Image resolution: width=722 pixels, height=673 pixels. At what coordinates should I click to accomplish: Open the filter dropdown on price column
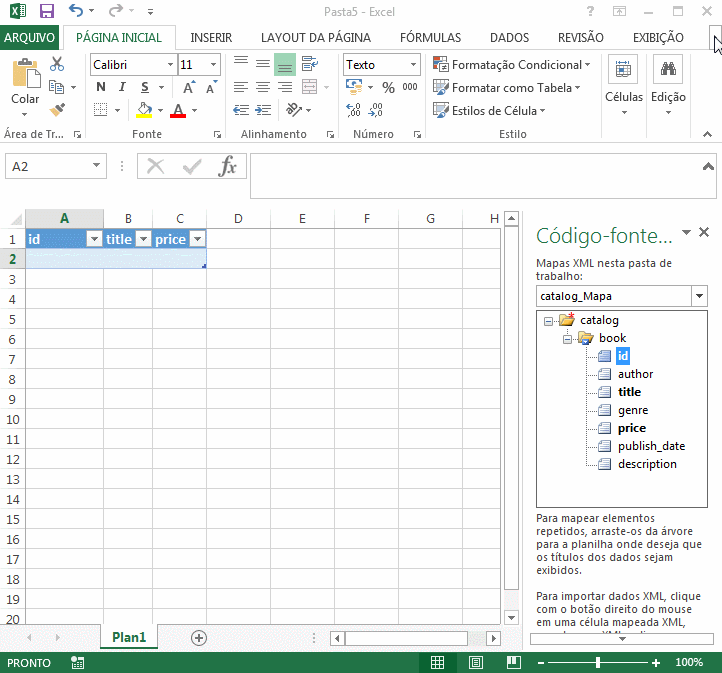(197, 239)
